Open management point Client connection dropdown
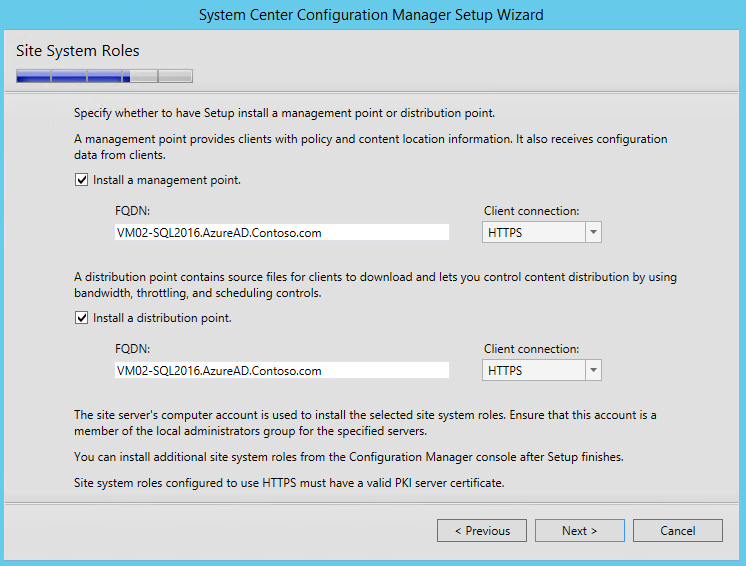The width and height of the screenshot is (746, 566). tap(541, 233)
